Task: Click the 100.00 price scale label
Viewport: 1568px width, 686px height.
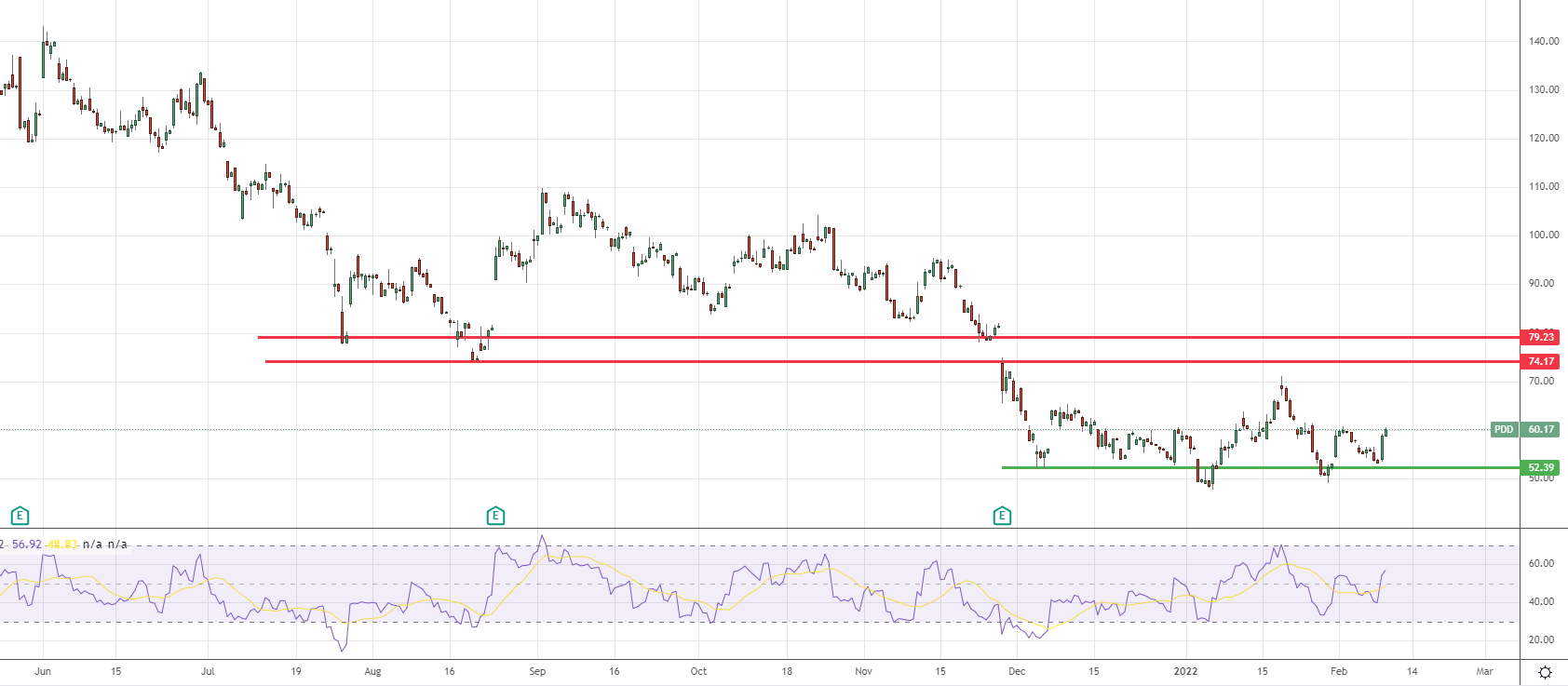Action: click(1543, 235)
